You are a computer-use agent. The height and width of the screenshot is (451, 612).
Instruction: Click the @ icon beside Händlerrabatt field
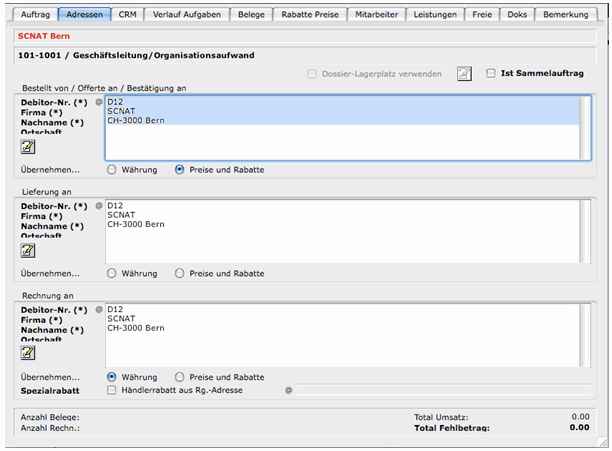pyautogui.click(x=288, y=391)
